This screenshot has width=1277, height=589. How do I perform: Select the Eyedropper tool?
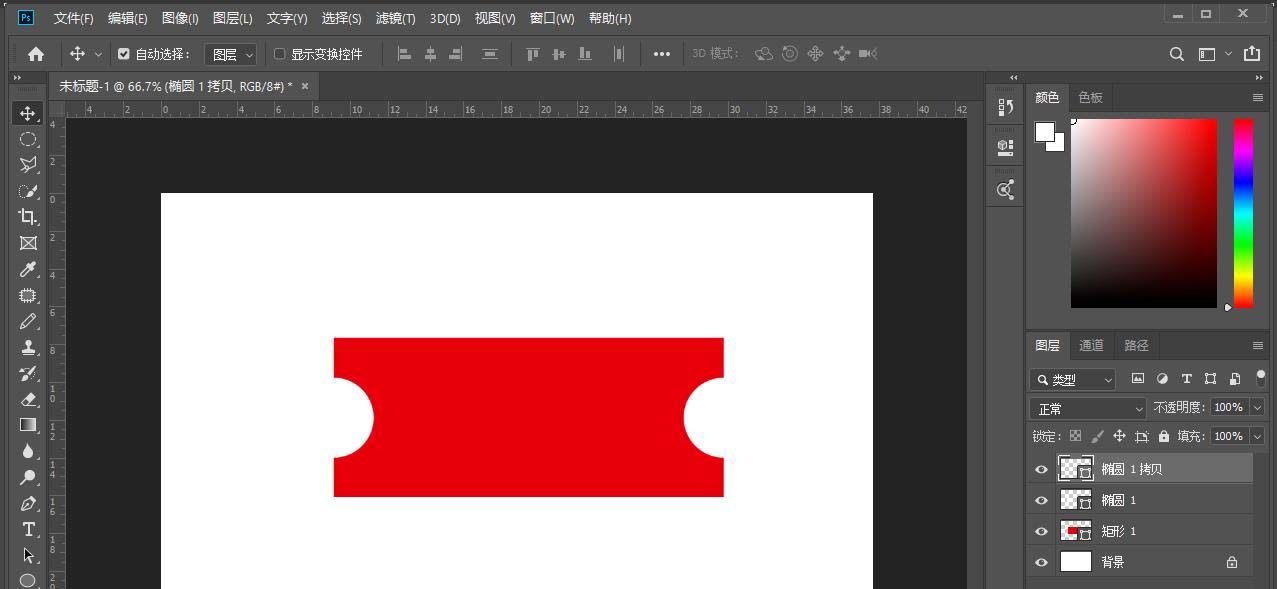point(28,269)
